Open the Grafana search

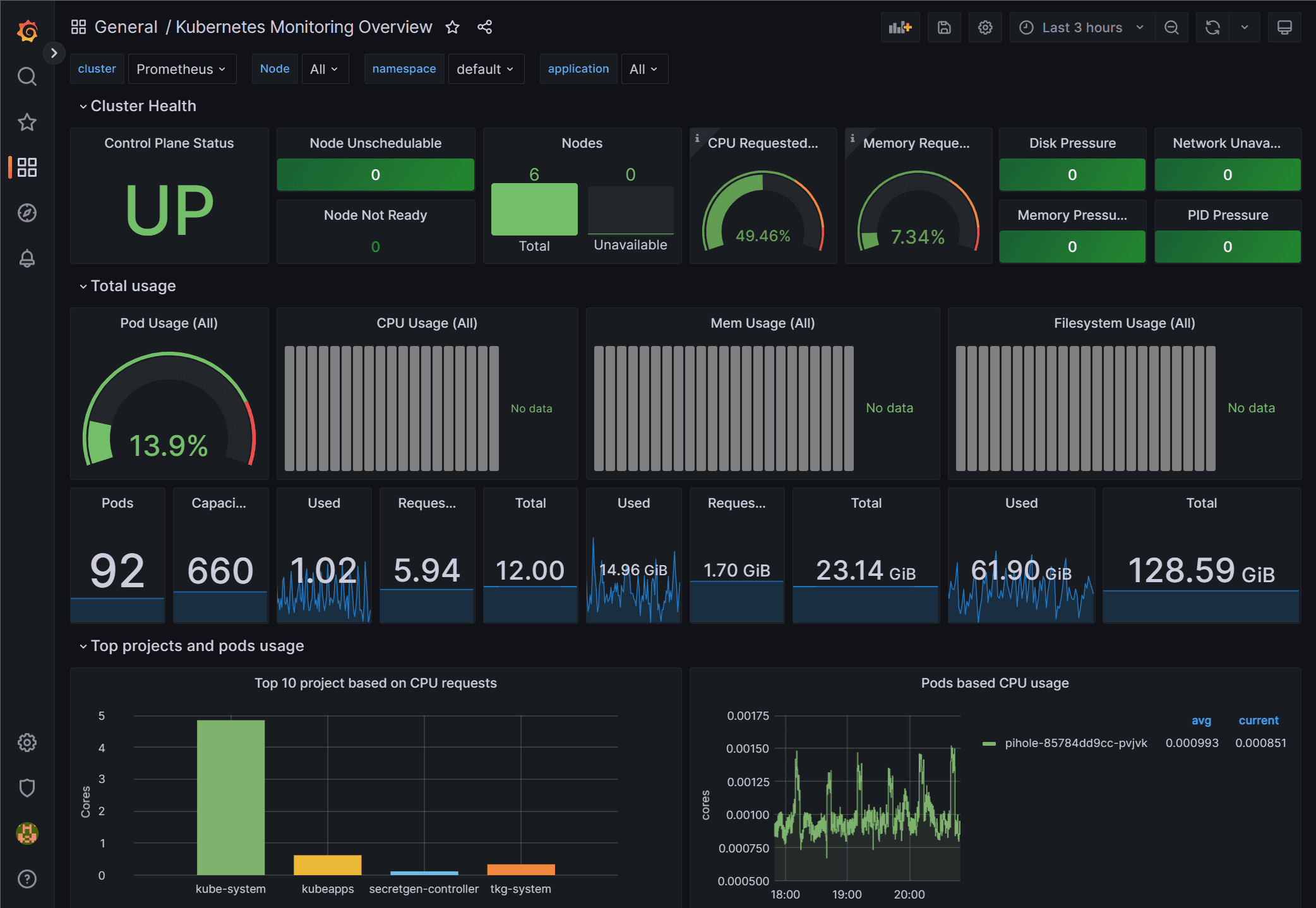pos(27,76)
